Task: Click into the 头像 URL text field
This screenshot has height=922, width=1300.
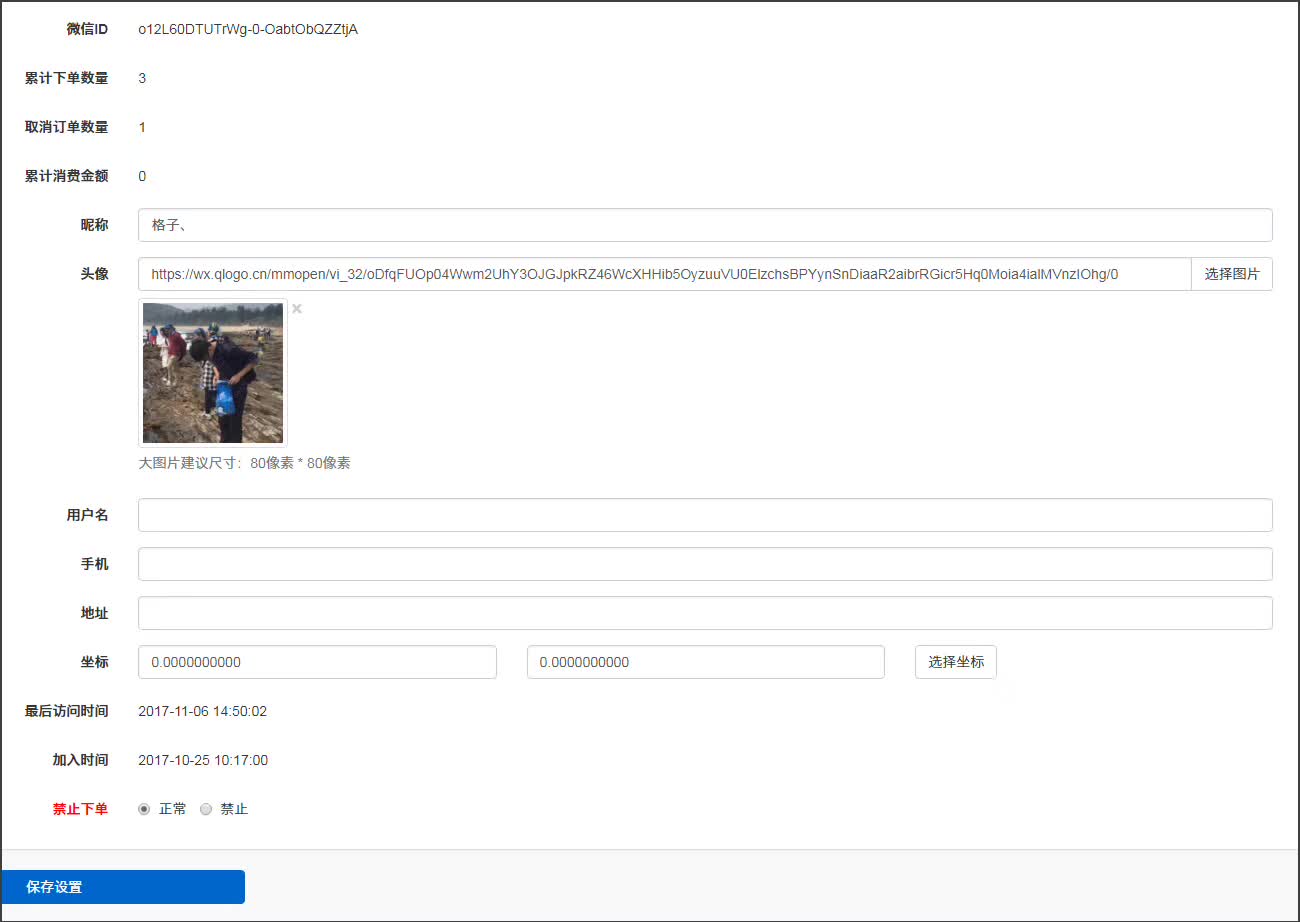Action: [664, 274]
